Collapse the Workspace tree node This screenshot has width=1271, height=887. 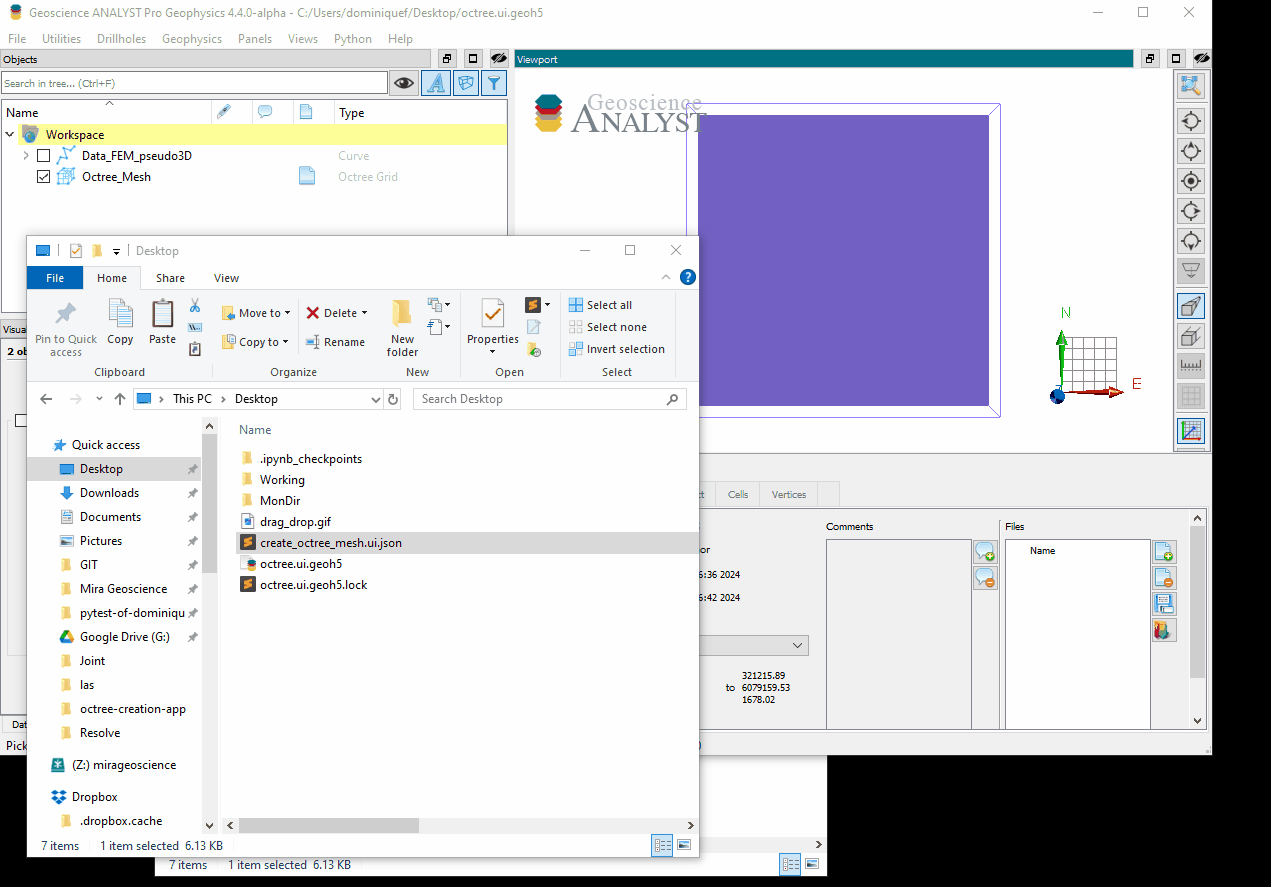point(10,135)
